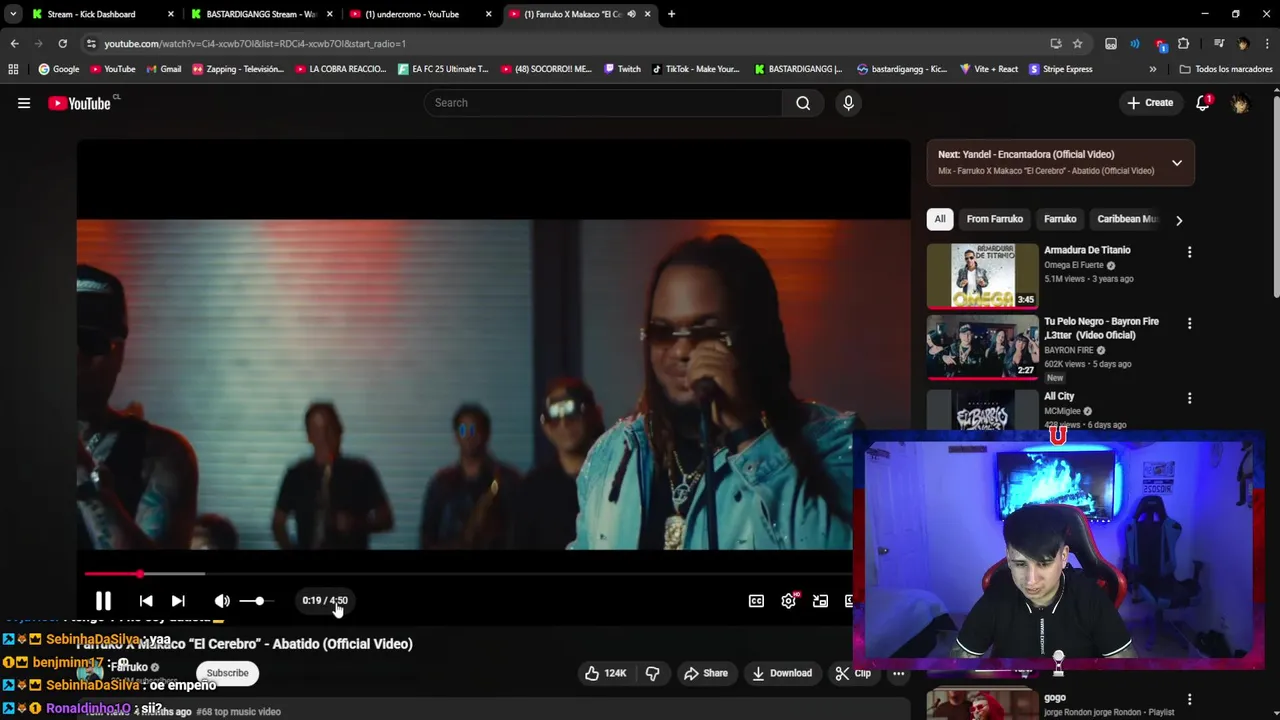Open site information icon in address bar
The height and width of the screenshot is (720, 1280).
coord(91,44)
